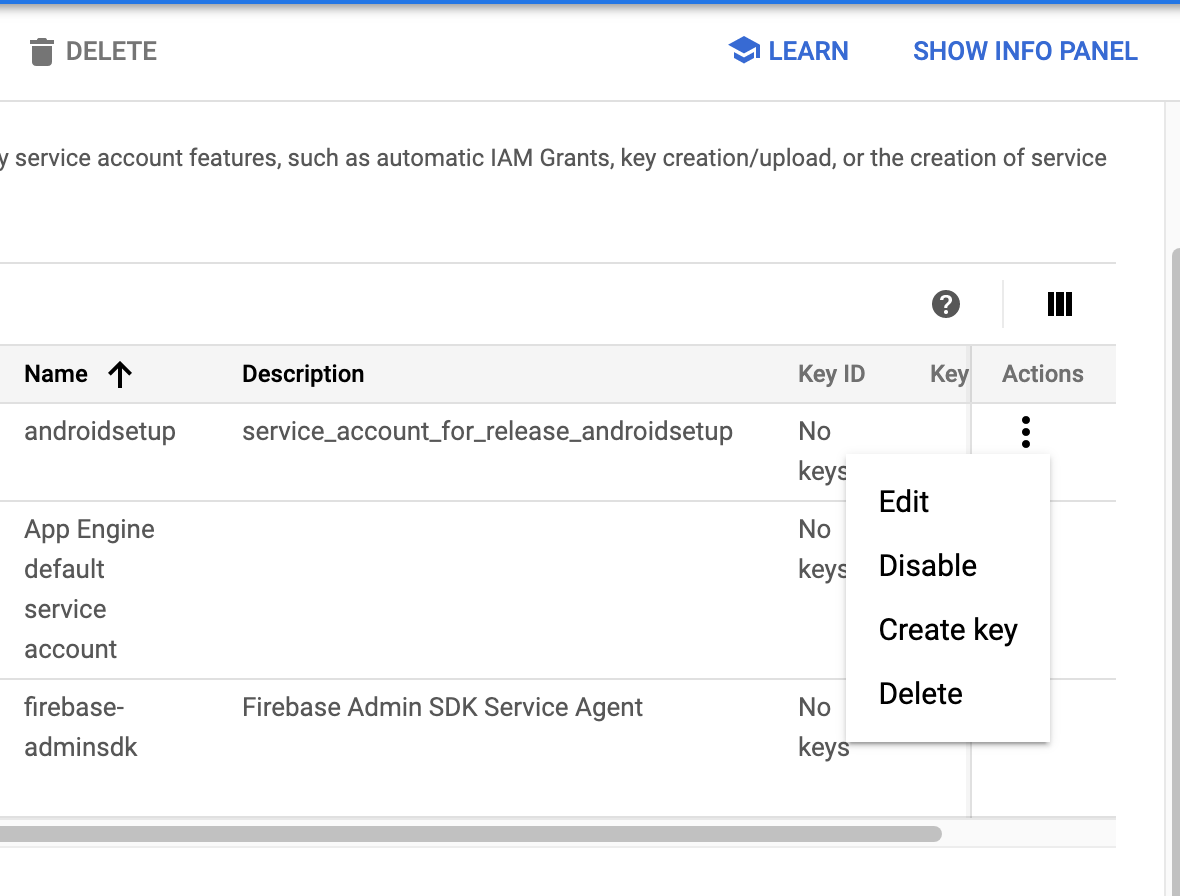Open the help question mark icon
The width and height of the screenshot is (1180, 896).
[x=945, y=304]
